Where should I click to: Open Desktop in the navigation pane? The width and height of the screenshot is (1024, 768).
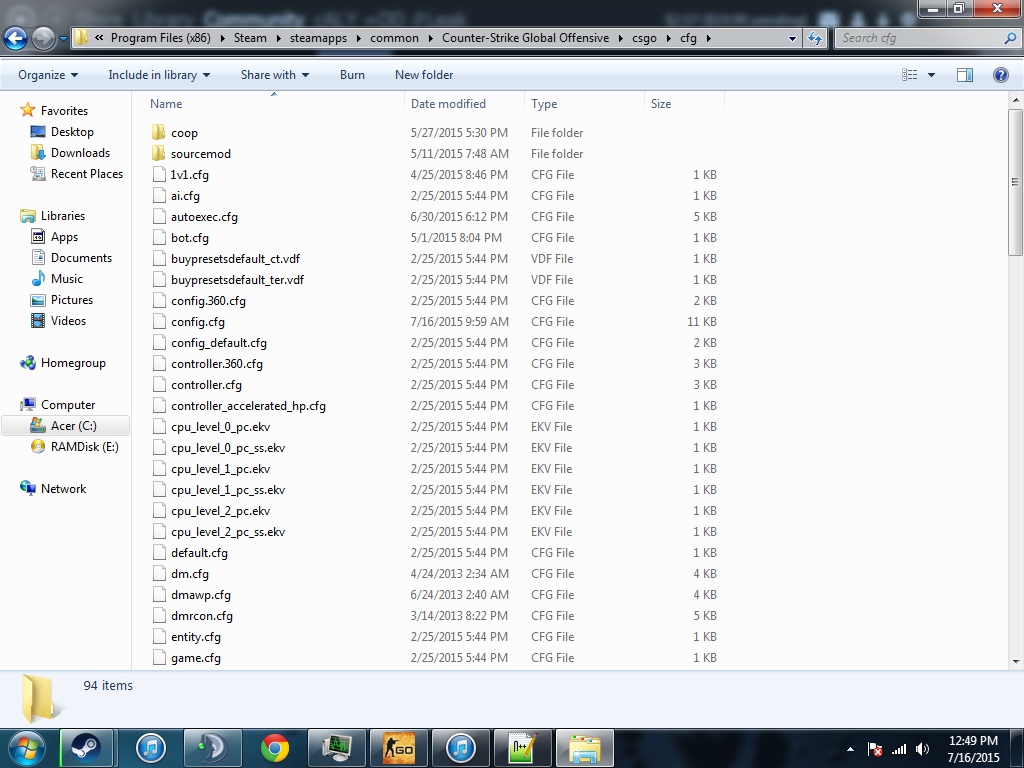tap(72, 132)
